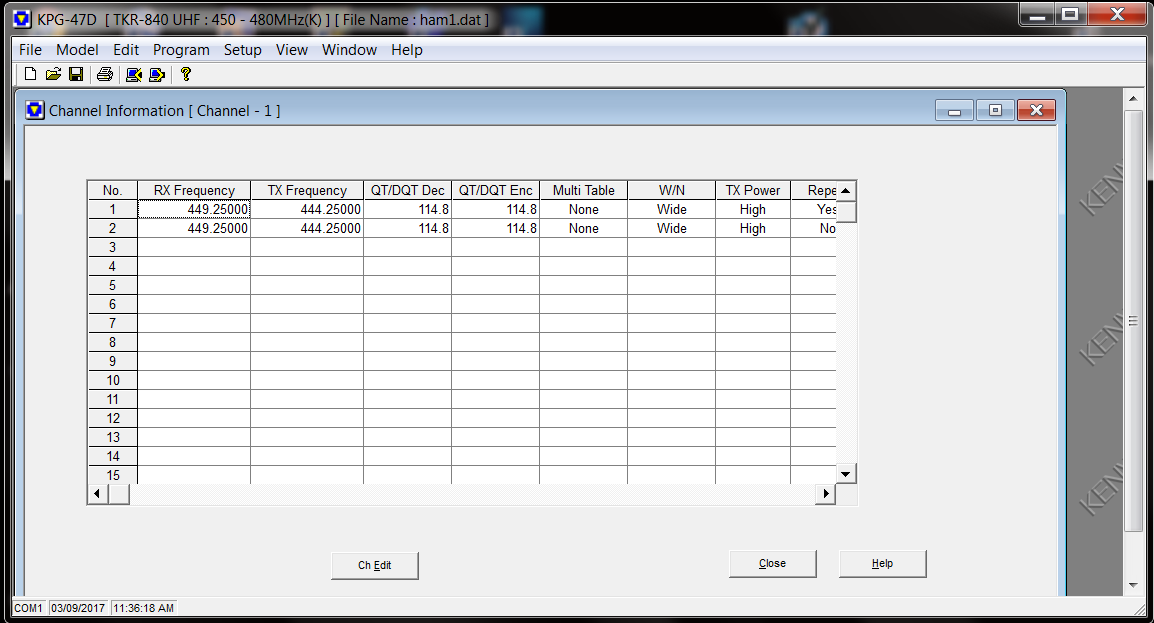Viewport: 1154px width, 623px height.
Task: Print using the printer toolbar icon
Action: [104, 74]
